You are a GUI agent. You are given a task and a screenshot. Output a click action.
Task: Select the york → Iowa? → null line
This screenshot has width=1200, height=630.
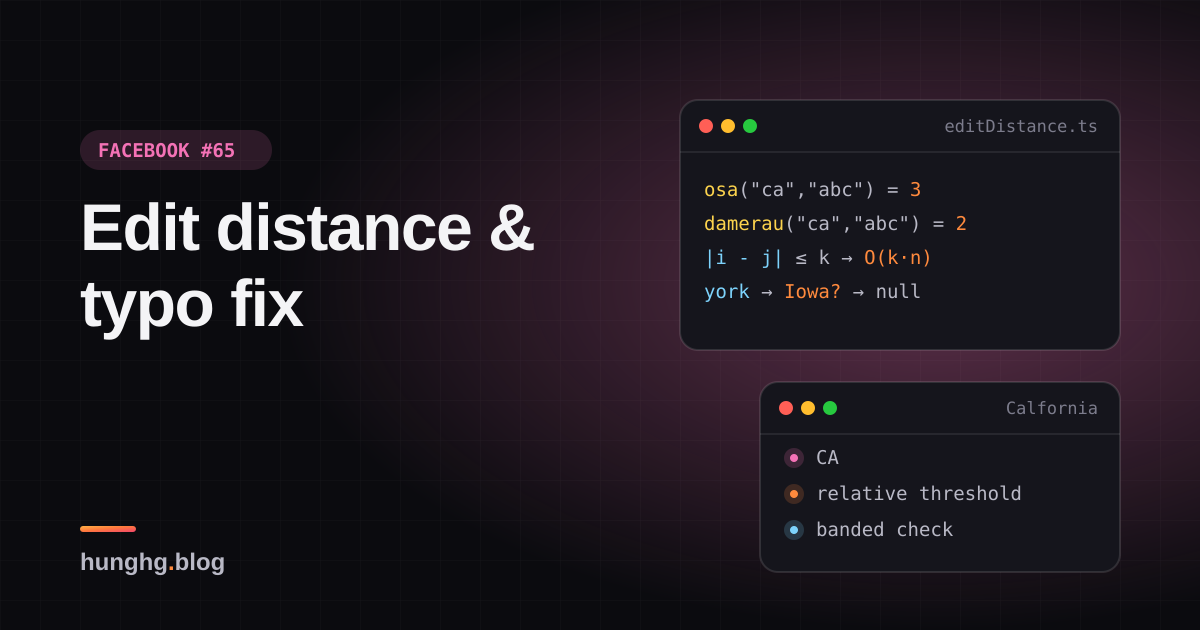tap(813, 292)
